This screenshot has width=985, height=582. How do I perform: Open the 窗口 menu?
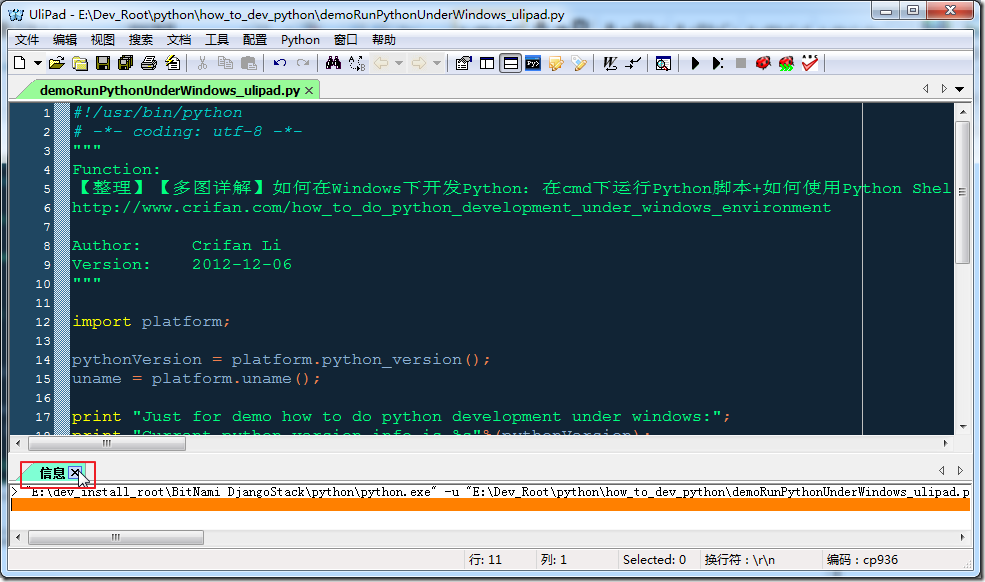346,40
